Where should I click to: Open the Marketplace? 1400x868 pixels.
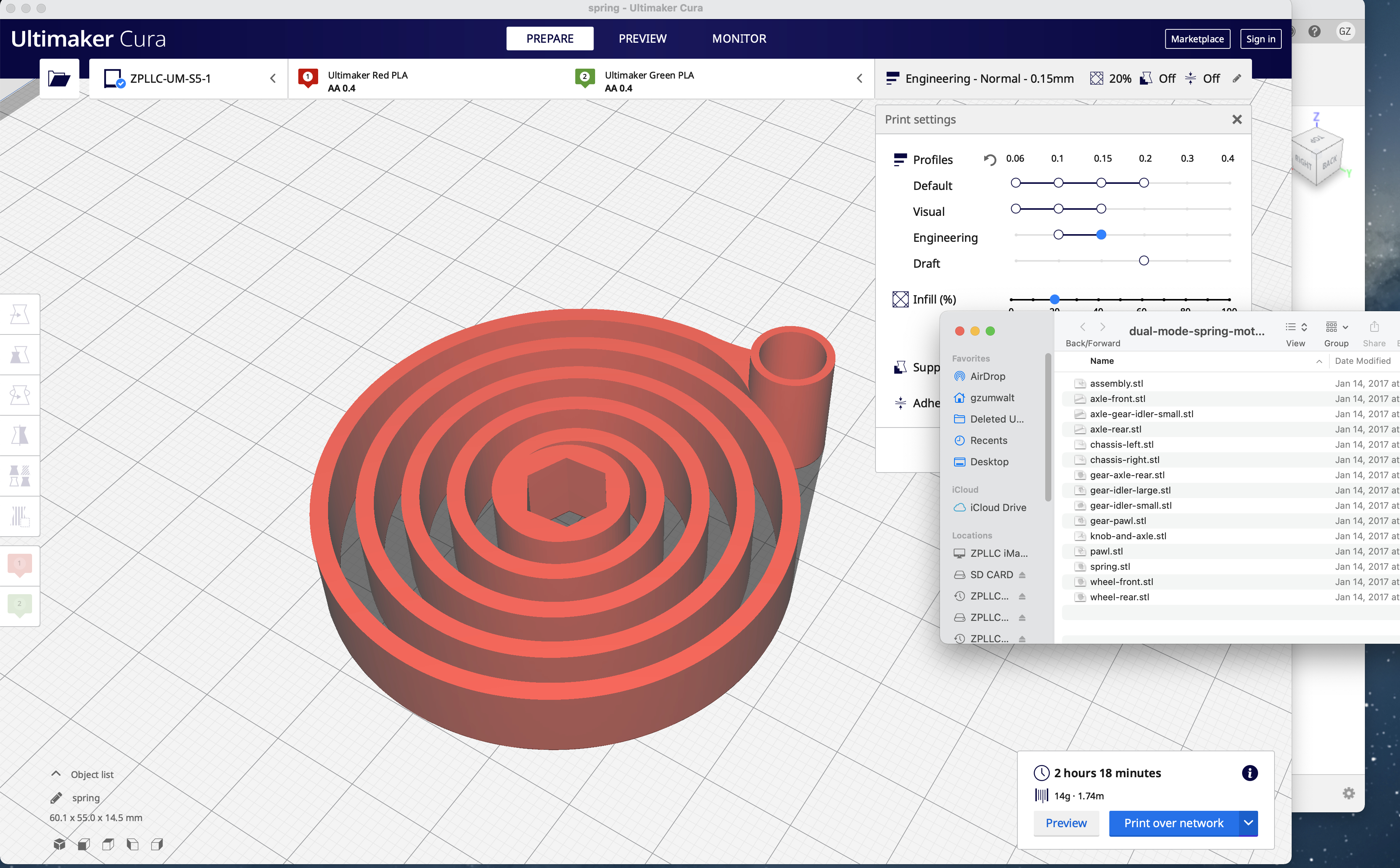(1197, 39)
